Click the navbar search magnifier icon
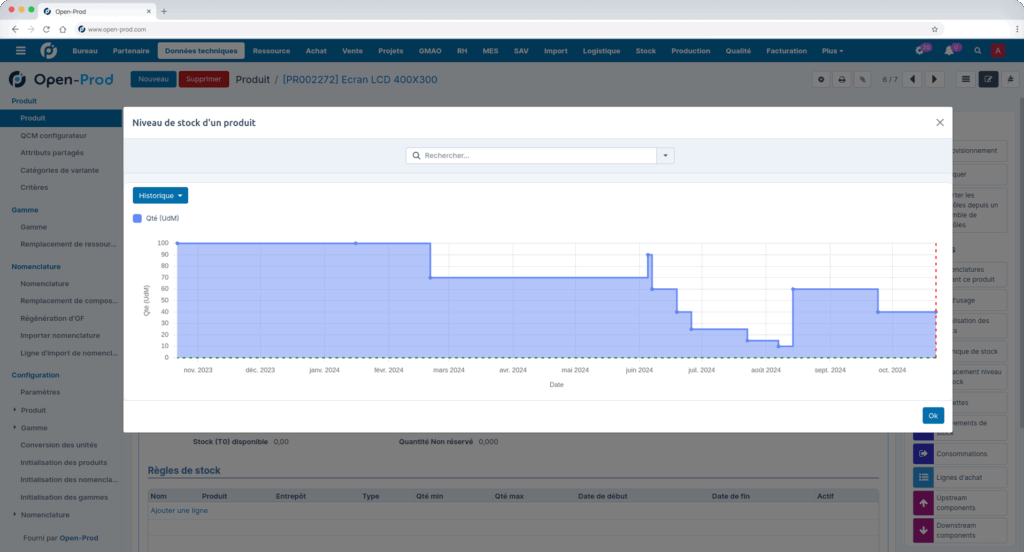 [x=978, y=50]
